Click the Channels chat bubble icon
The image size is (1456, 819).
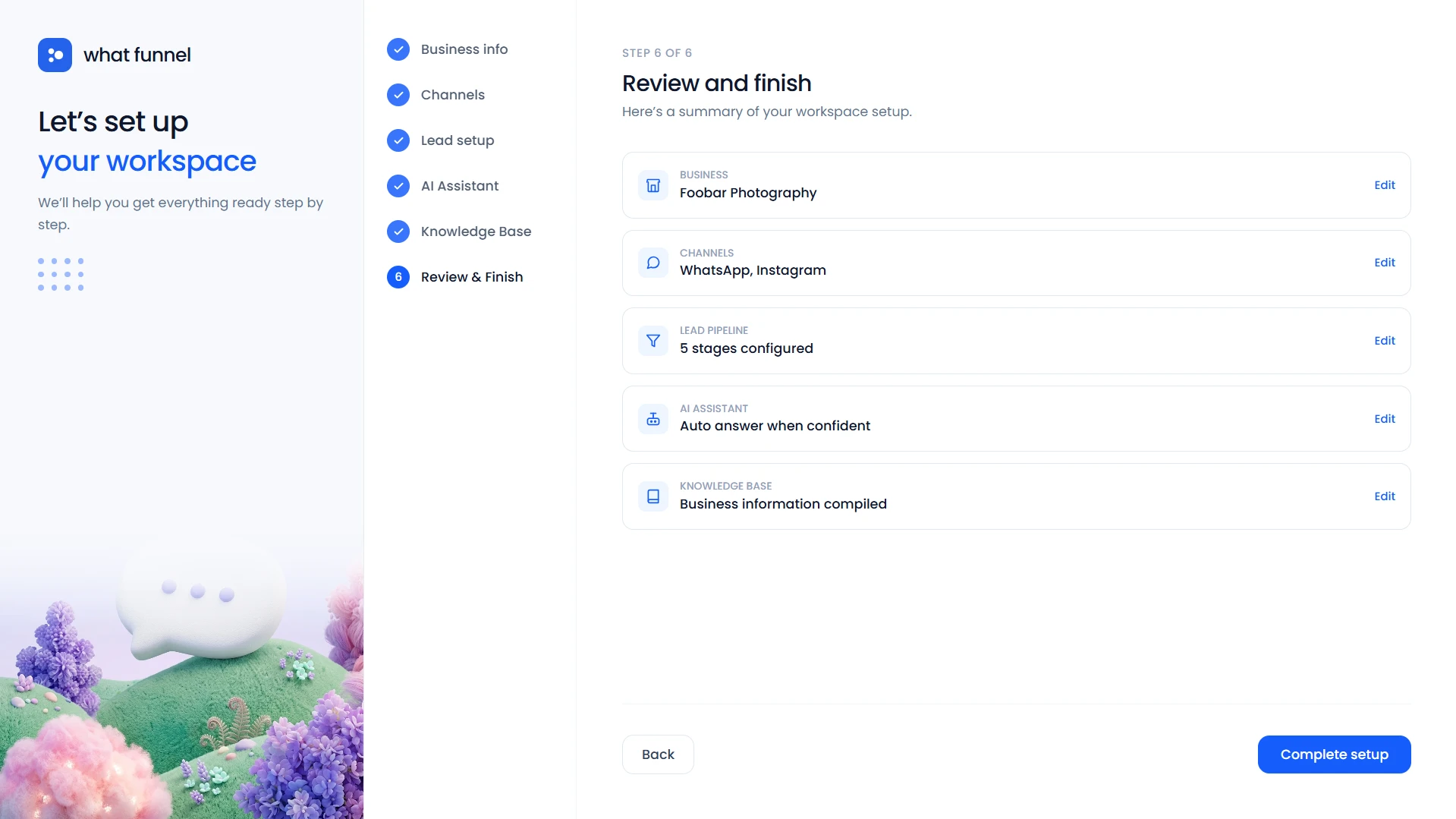[653, 263]
